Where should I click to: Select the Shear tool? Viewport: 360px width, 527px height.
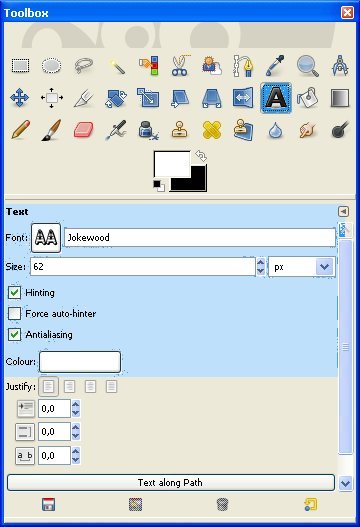click(180, 98)
